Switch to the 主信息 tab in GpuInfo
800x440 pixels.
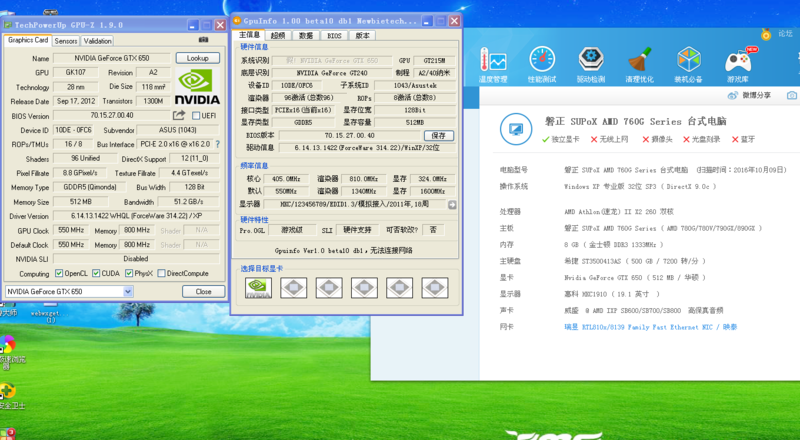(x=249, y=35)
